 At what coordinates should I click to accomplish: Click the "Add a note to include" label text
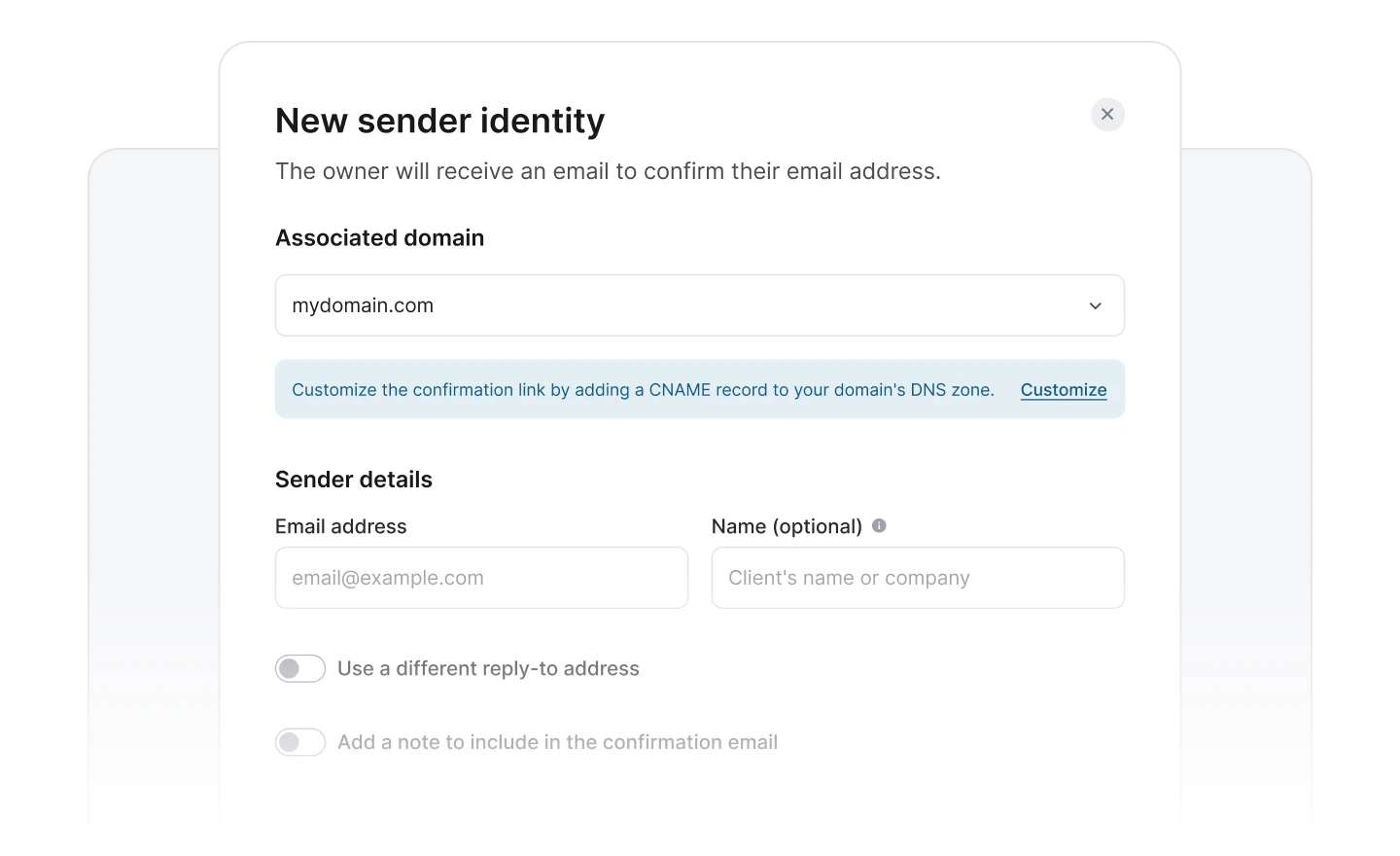557,742
